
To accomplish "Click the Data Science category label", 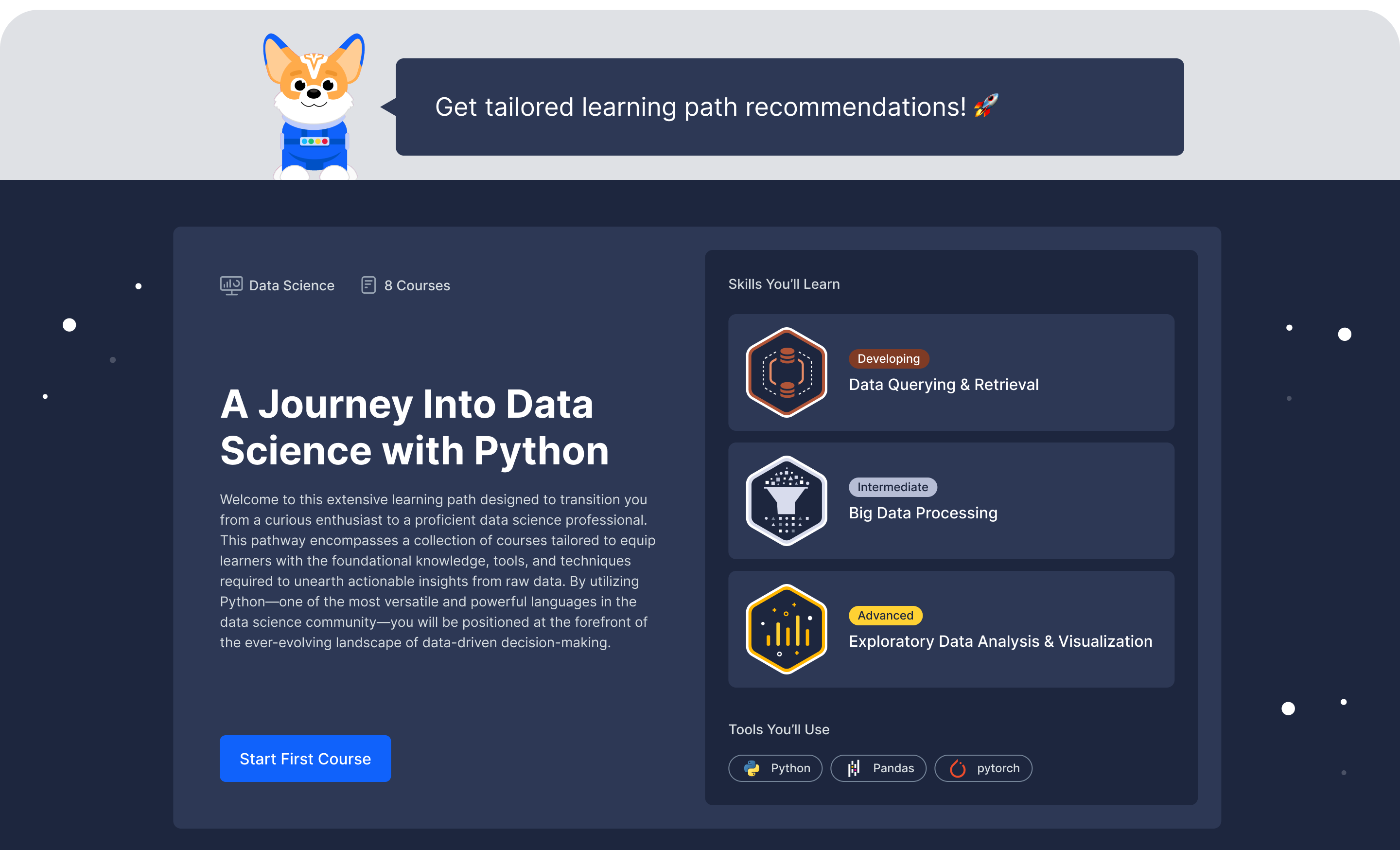I will pyautogui.click(x=292, y=285).
